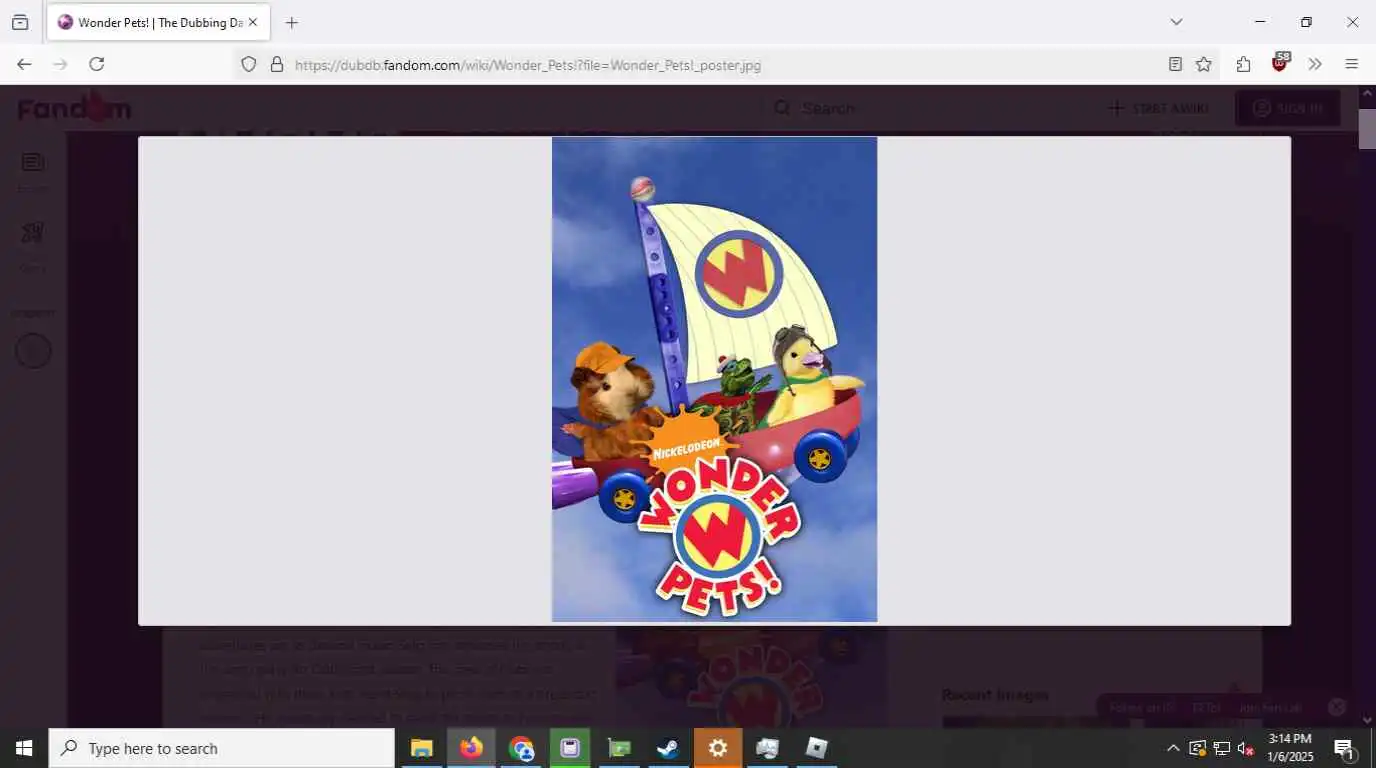Expand the list all tabs chevron

1176,22
